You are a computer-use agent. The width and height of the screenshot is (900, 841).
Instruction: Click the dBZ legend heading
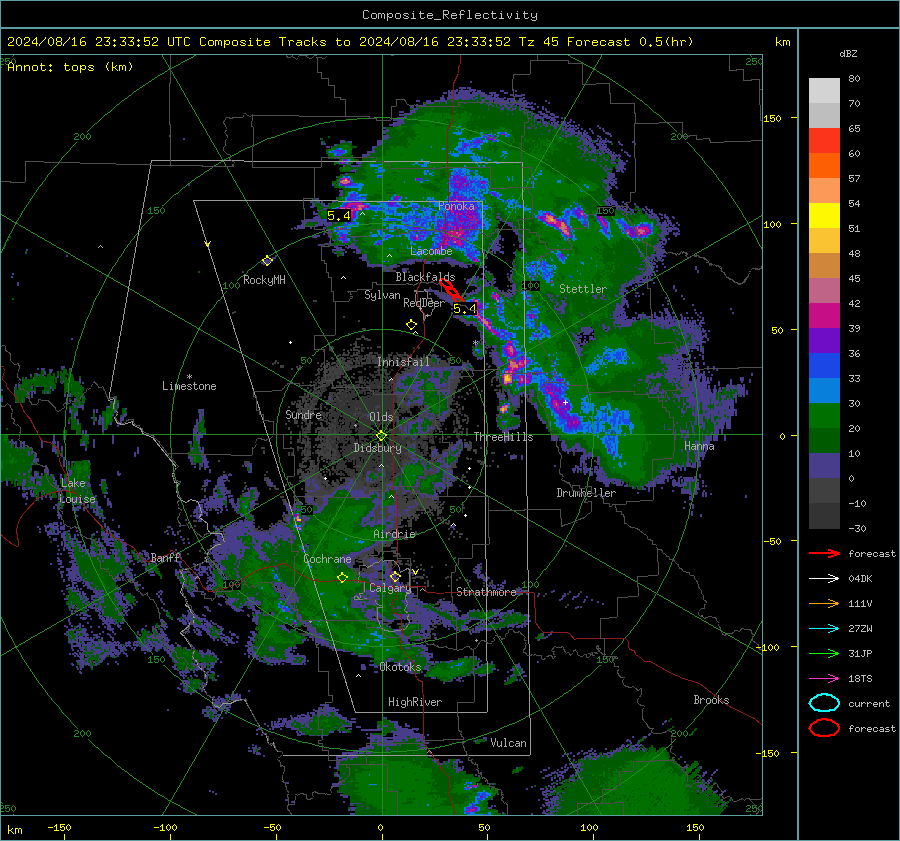click(848, 54)
